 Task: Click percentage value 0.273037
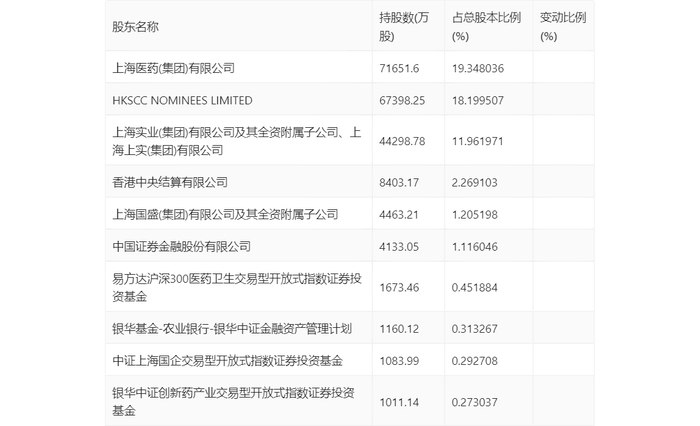tap(475, 402)
